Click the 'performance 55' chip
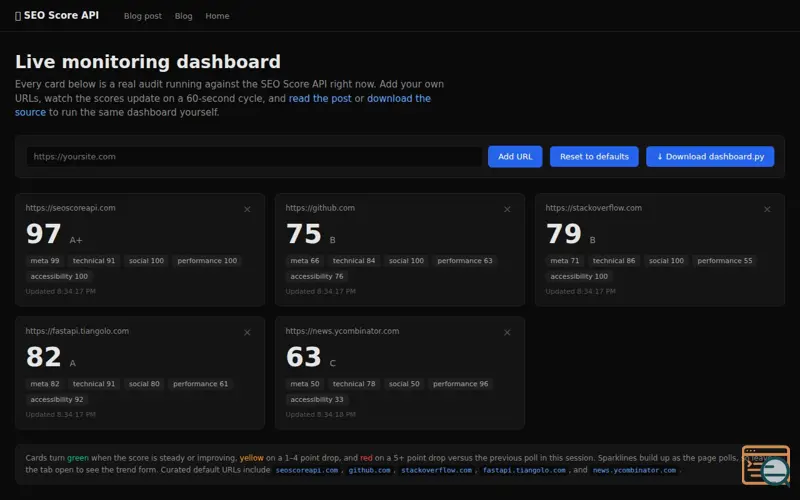Screen dimensions: 800x500 [724, 261]
